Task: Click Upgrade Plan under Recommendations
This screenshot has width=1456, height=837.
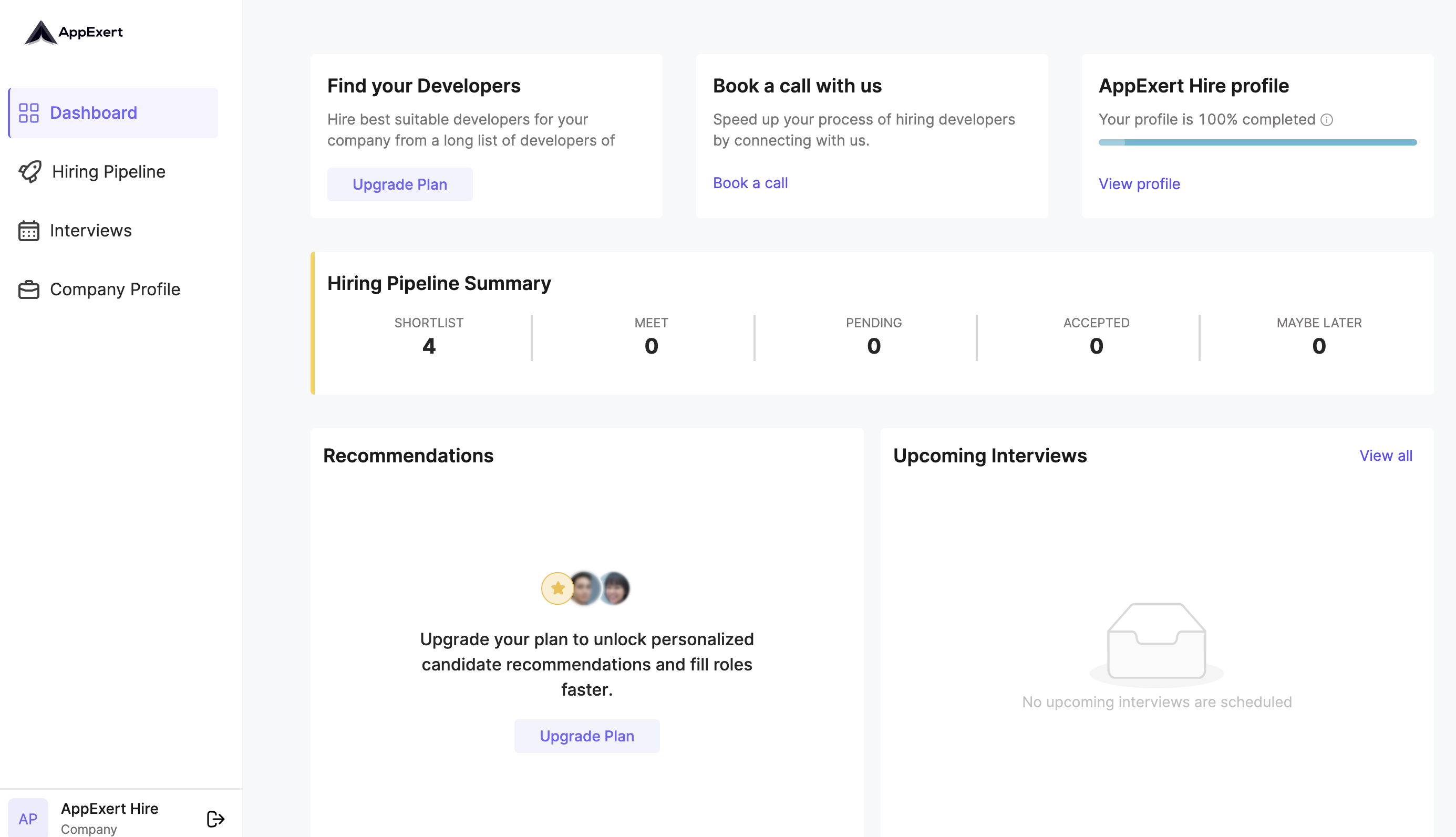Action: click(x=587, y=736)
